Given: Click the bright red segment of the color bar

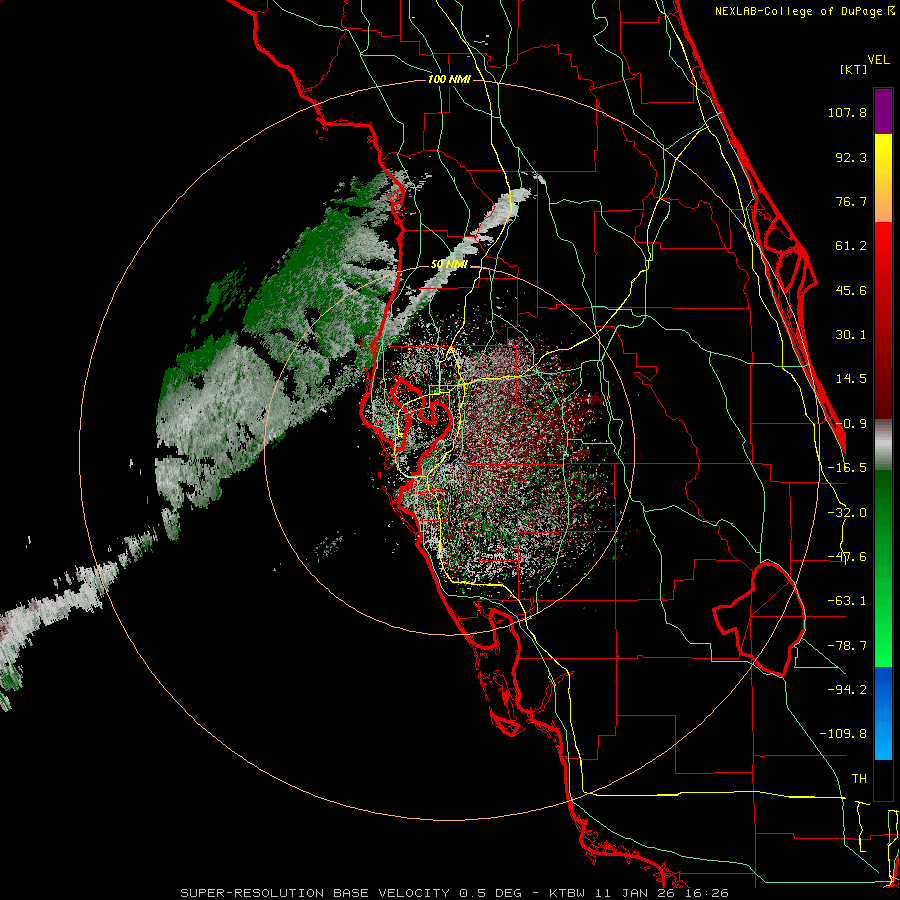Looking at the screenshot, I should pos(883,321).
